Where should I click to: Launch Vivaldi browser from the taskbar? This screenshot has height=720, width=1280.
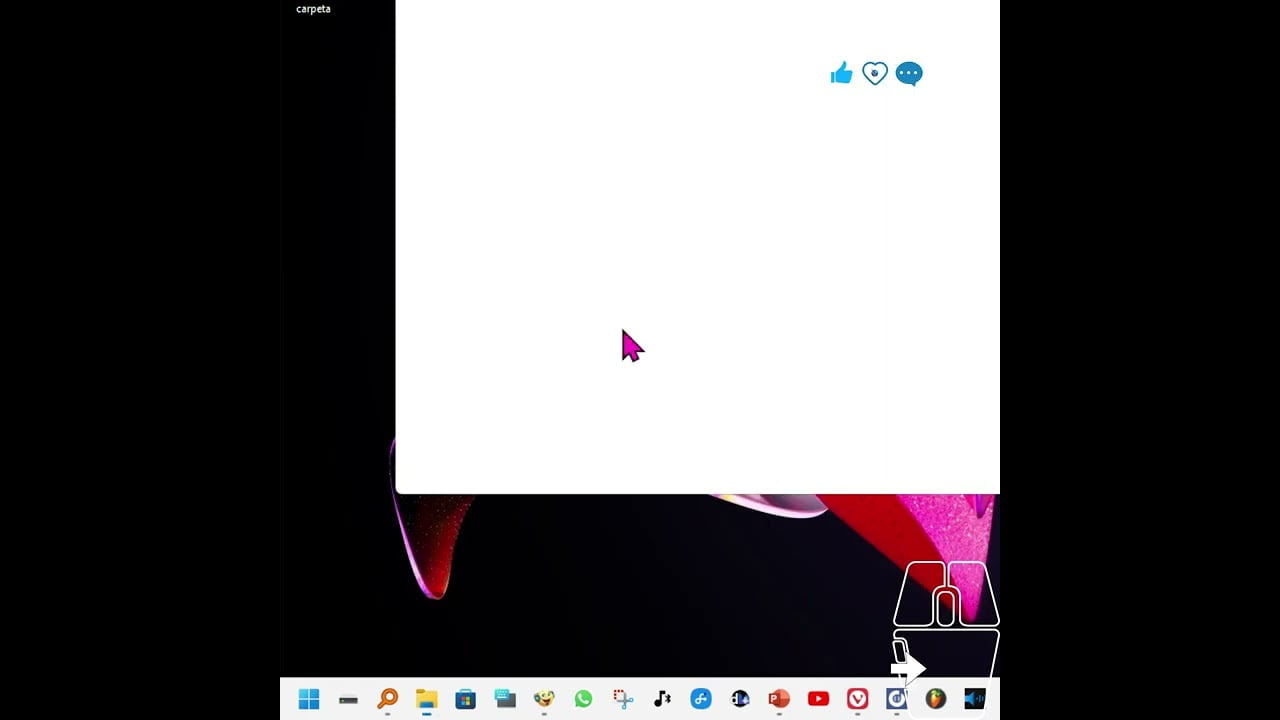[x=858, y=699]
